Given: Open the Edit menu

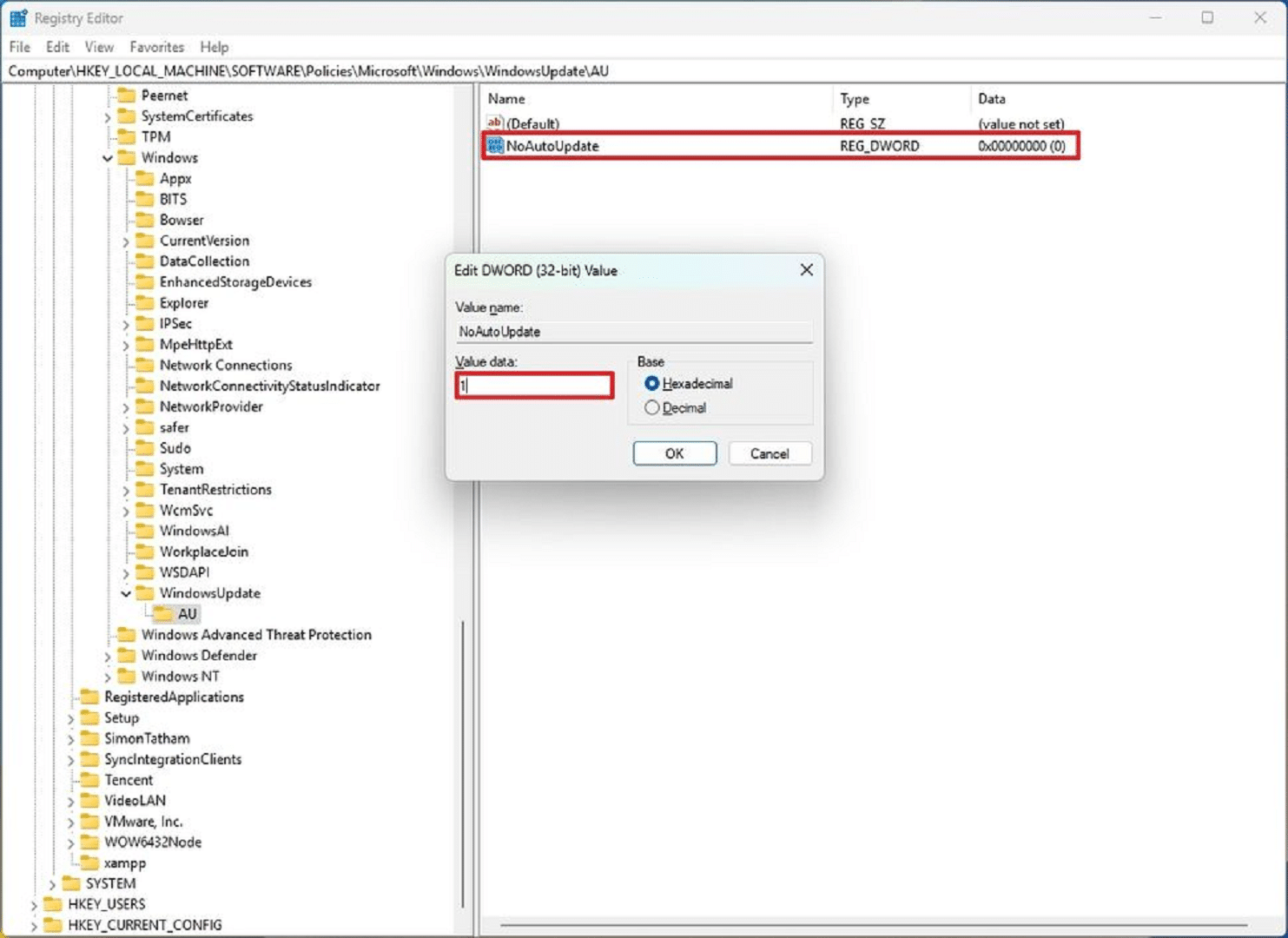Looking at the screenshot, I should pyautogui.click(x=57, y=47).
